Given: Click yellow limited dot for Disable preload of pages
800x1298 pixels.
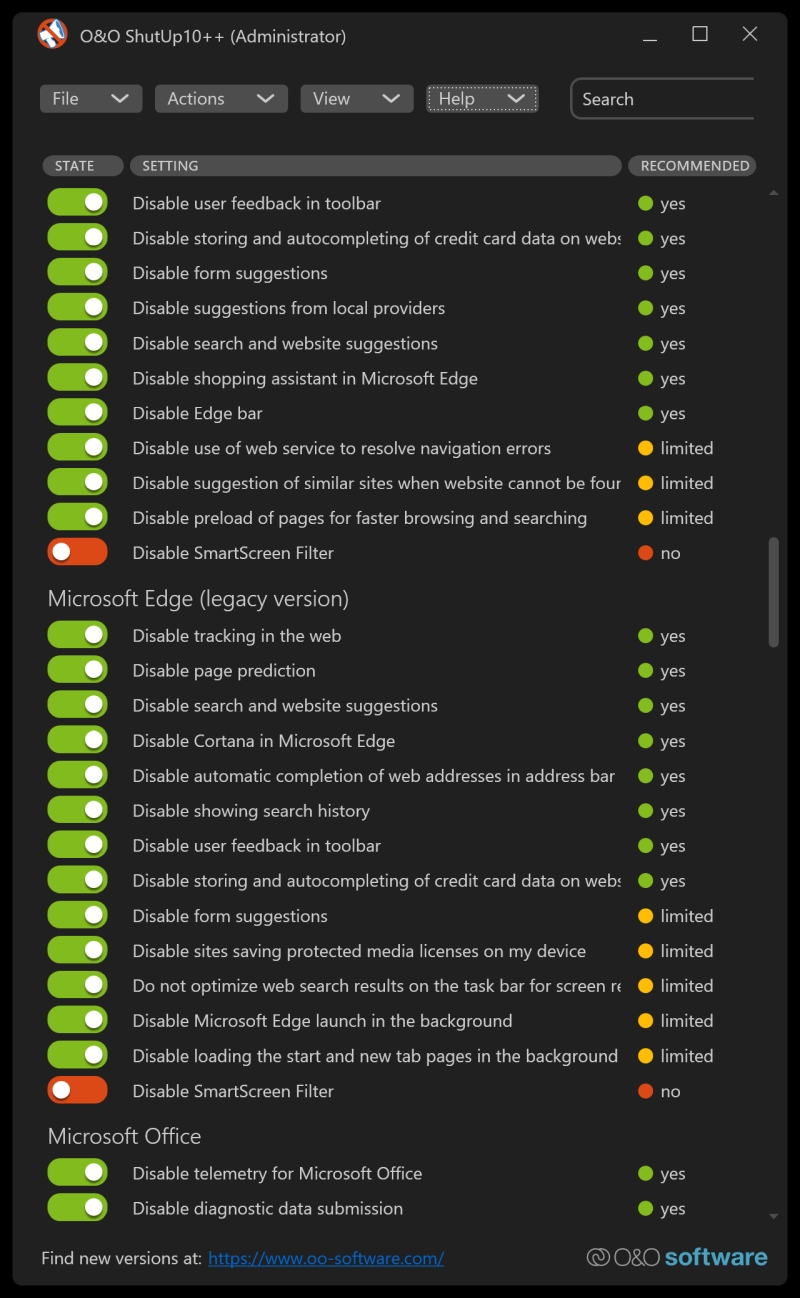Looking at the screenshot, I should click(645, 518).
